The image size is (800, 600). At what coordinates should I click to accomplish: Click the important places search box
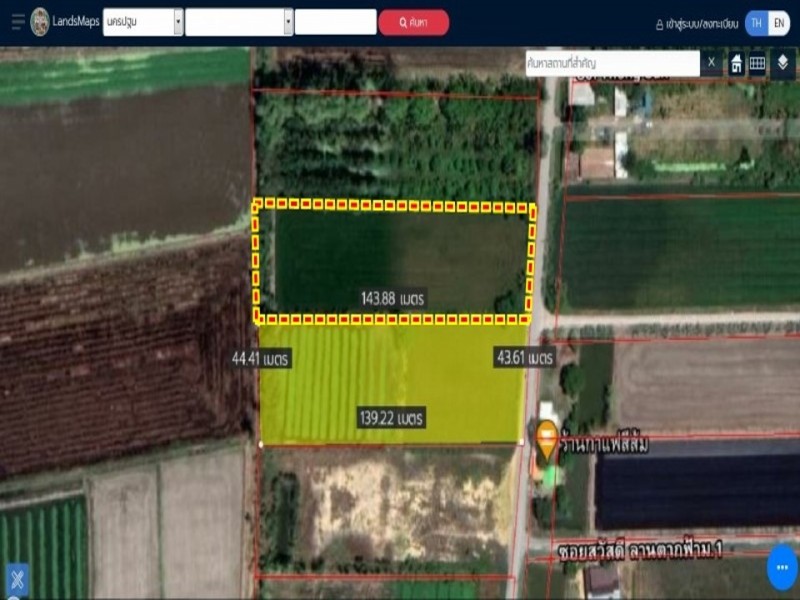click(612, 63)
